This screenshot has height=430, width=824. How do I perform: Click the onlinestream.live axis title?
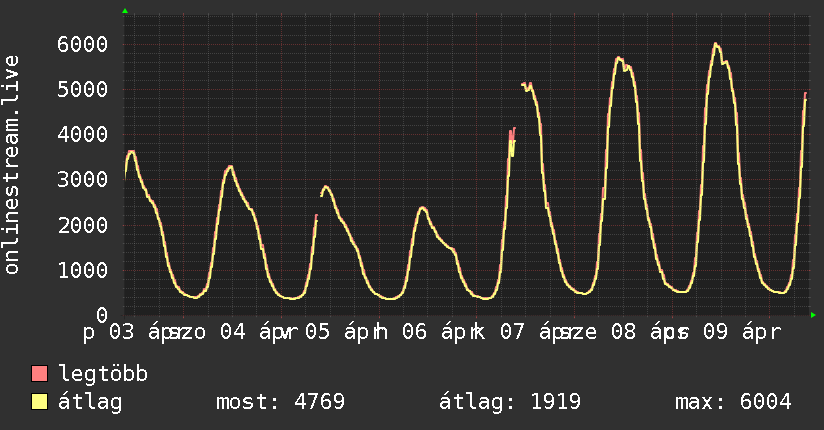(x=11, y=165)
